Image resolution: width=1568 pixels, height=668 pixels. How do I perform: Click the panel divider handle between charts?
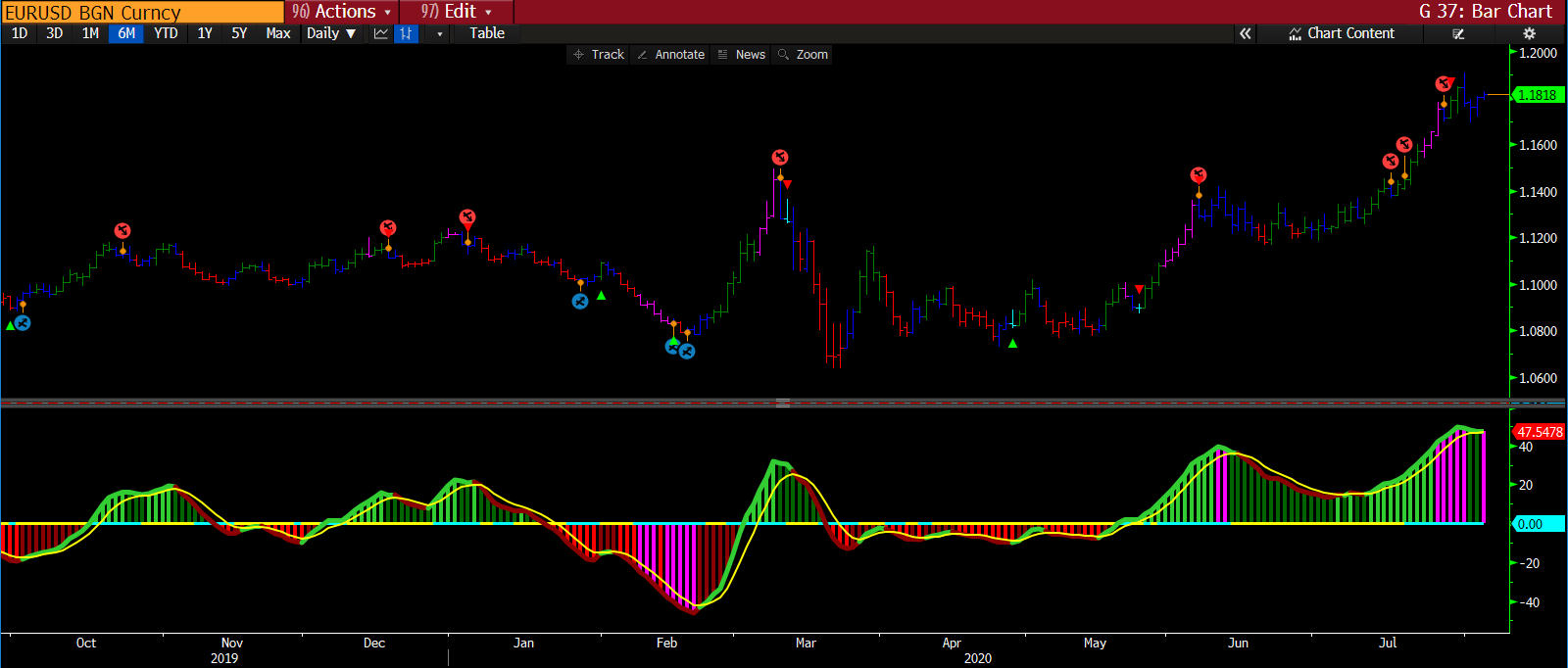(783, 403)
